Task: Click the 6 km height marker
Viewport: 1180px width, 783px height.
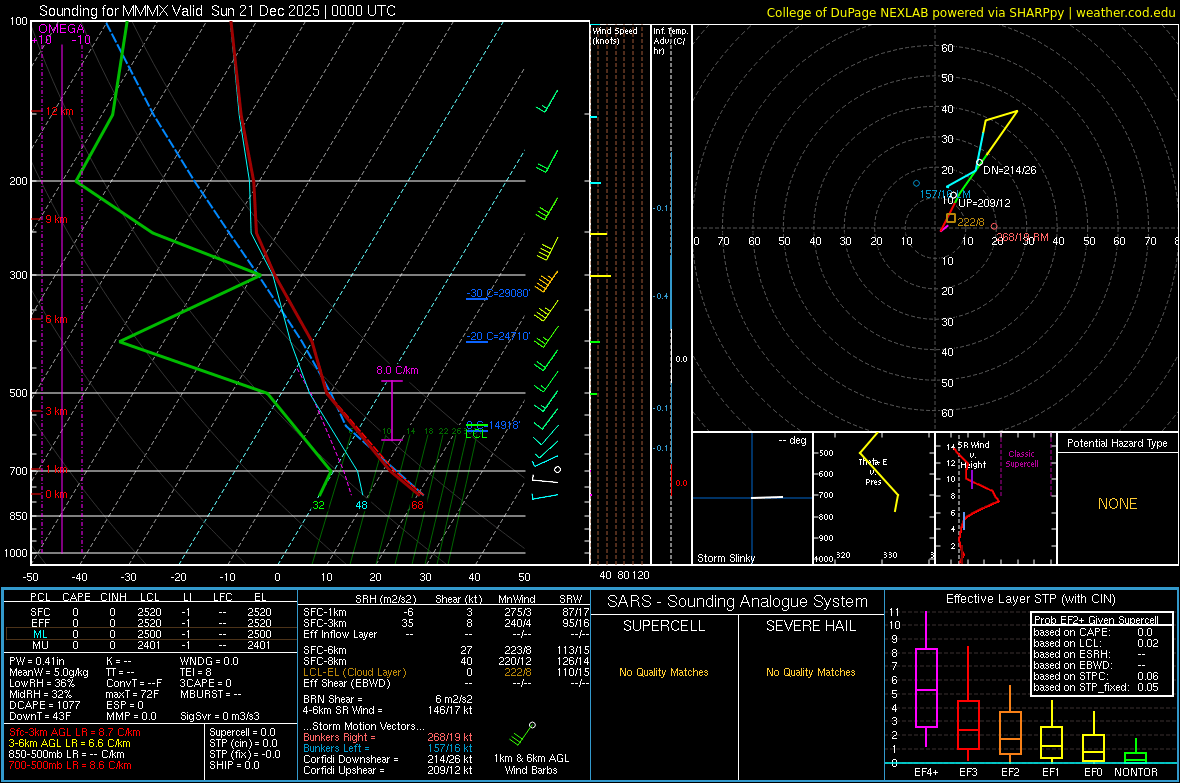Action: [x=56, y=319]
